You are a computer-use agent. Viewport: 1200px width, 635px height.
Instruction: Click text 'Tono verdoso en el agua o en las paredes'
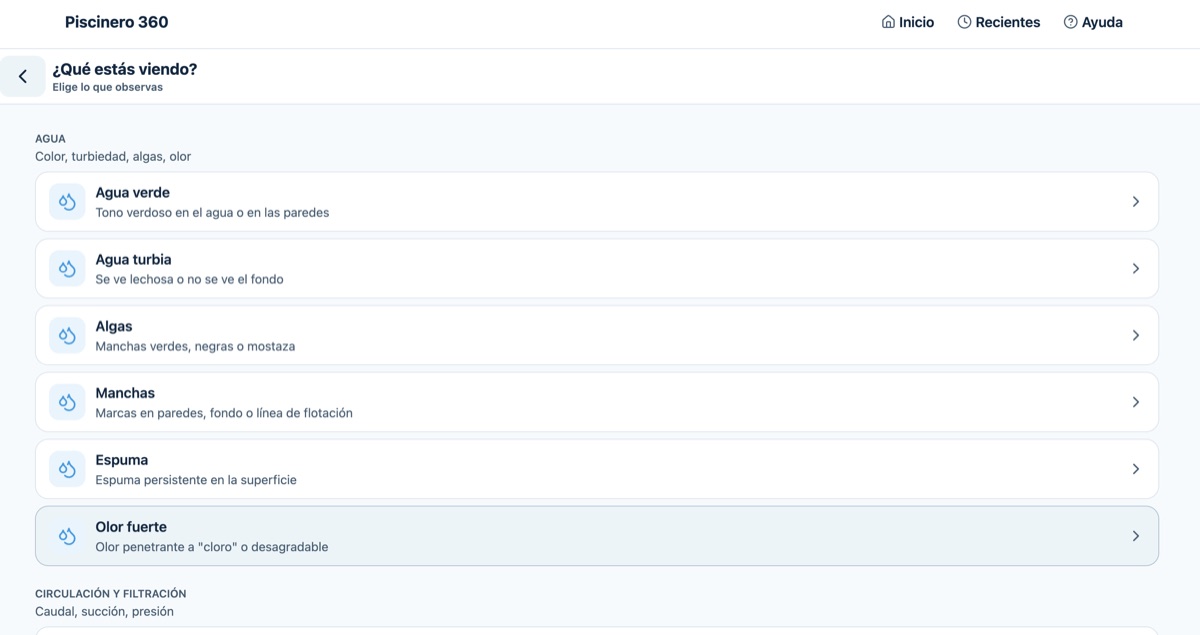point(212,212)
